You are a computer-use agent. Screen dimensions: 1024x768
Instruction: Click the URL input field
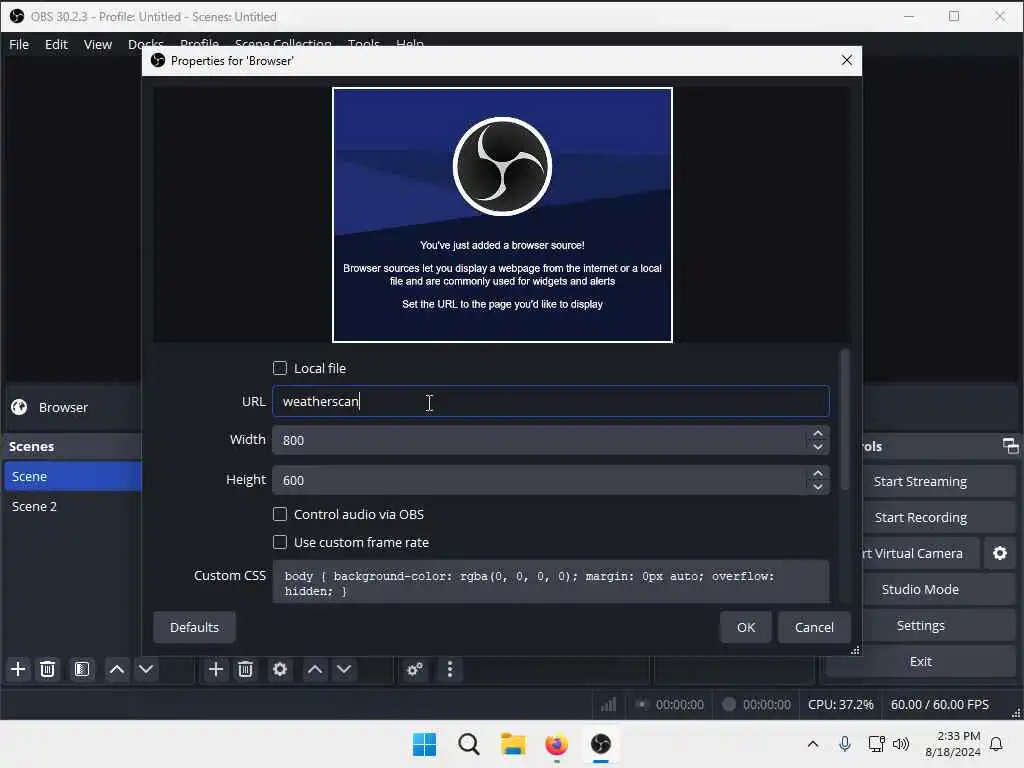(x=551, y=402)
